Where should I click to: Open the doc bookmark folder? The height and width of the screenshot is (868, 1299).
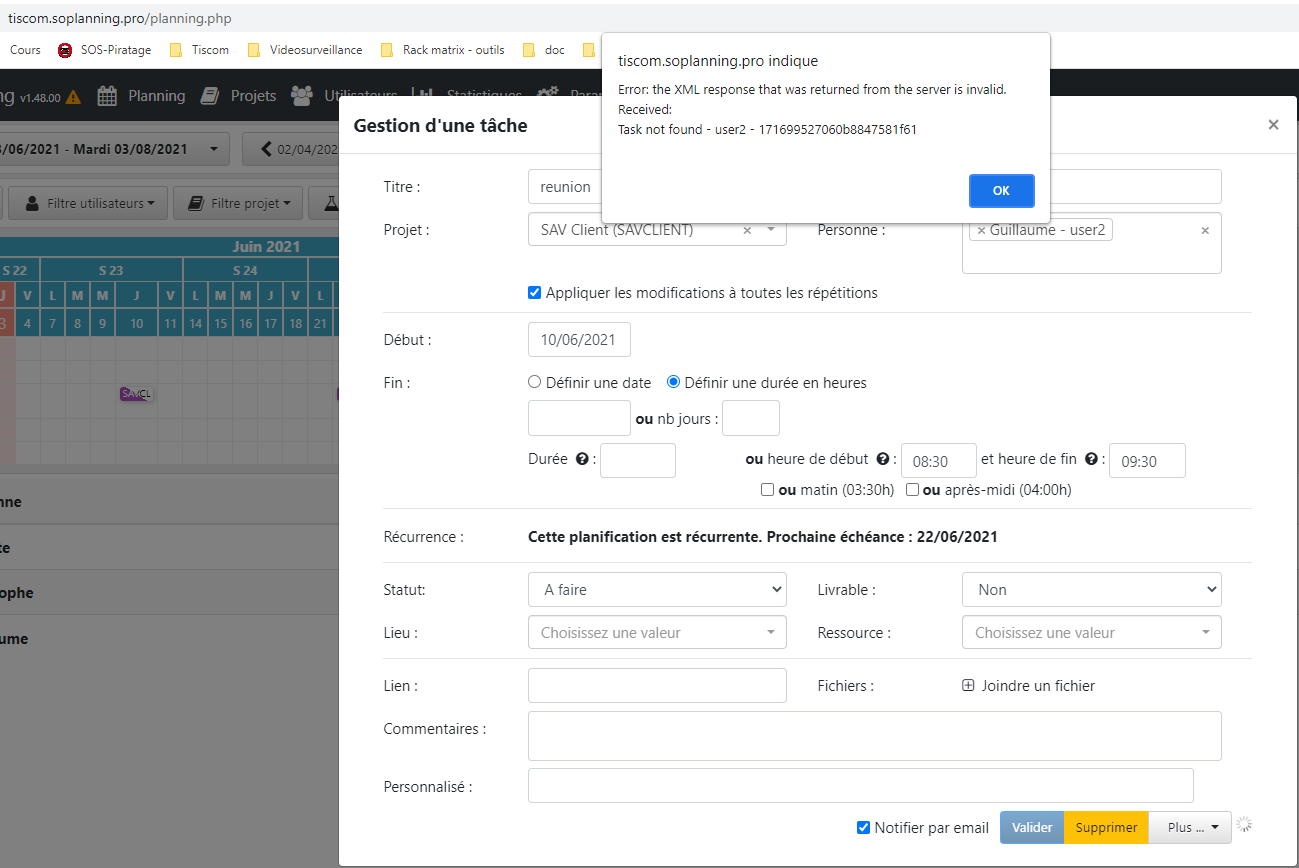point(544,50)
